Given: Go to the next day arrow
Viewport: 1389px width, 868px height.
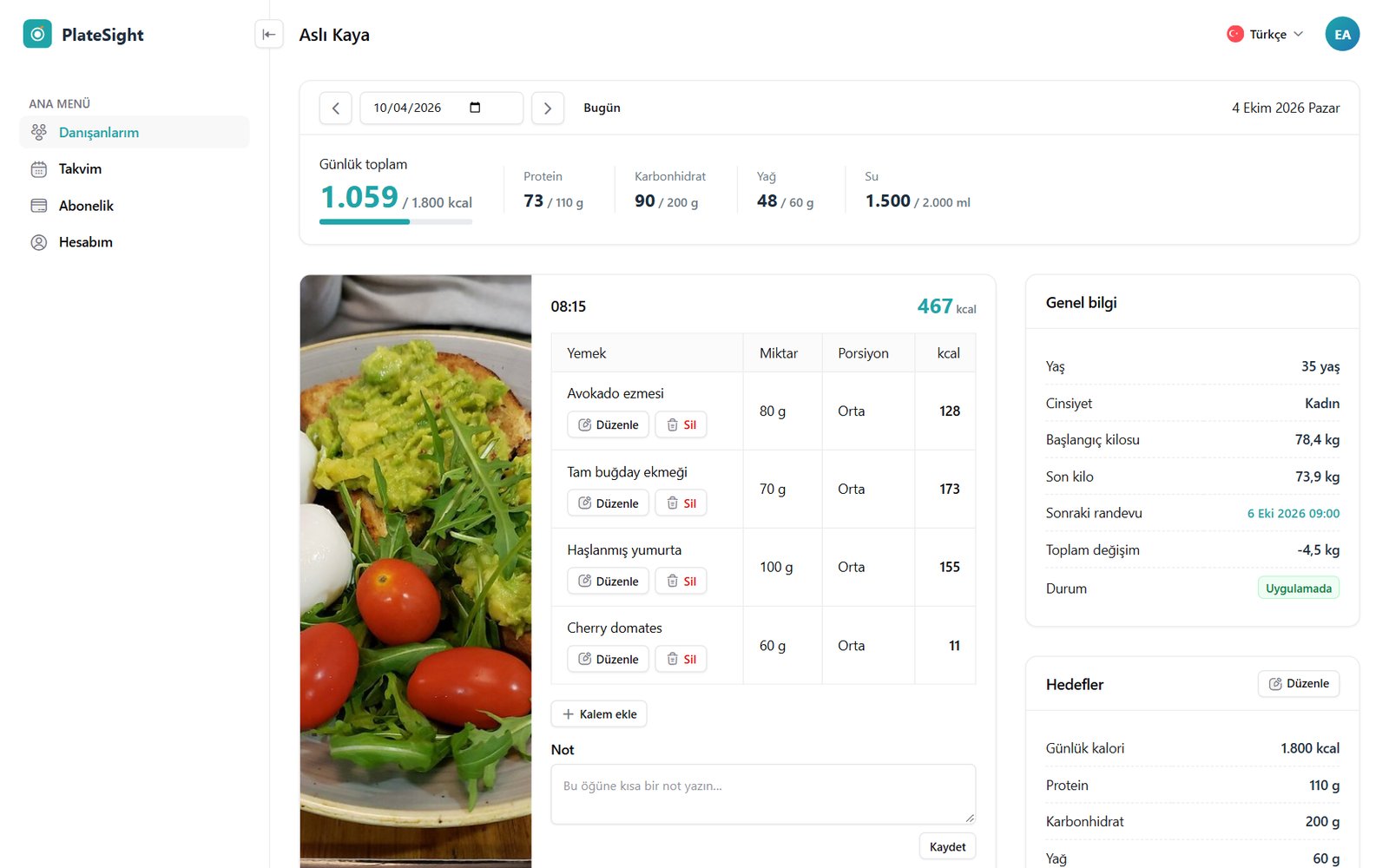Looking at the screenshot, I should pos(548,108).
